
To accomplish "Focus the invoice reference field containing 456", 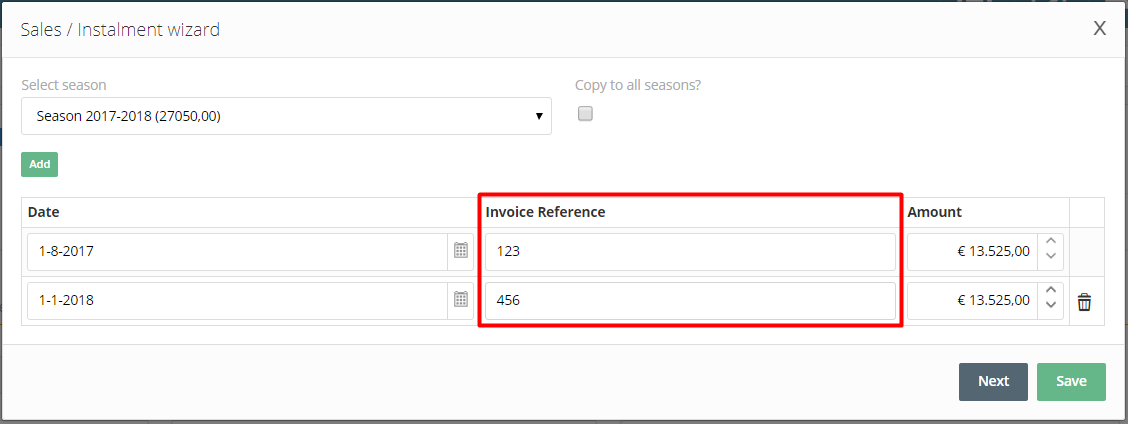I will [691, 301].
